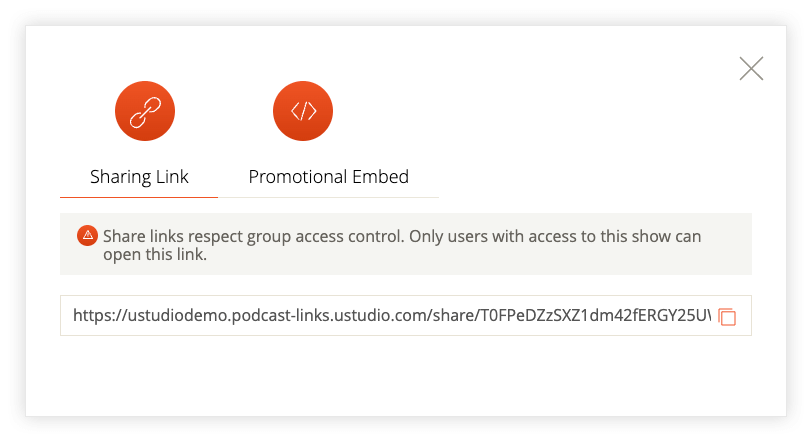Click the alert icon in the notice banner

(87, 236)
